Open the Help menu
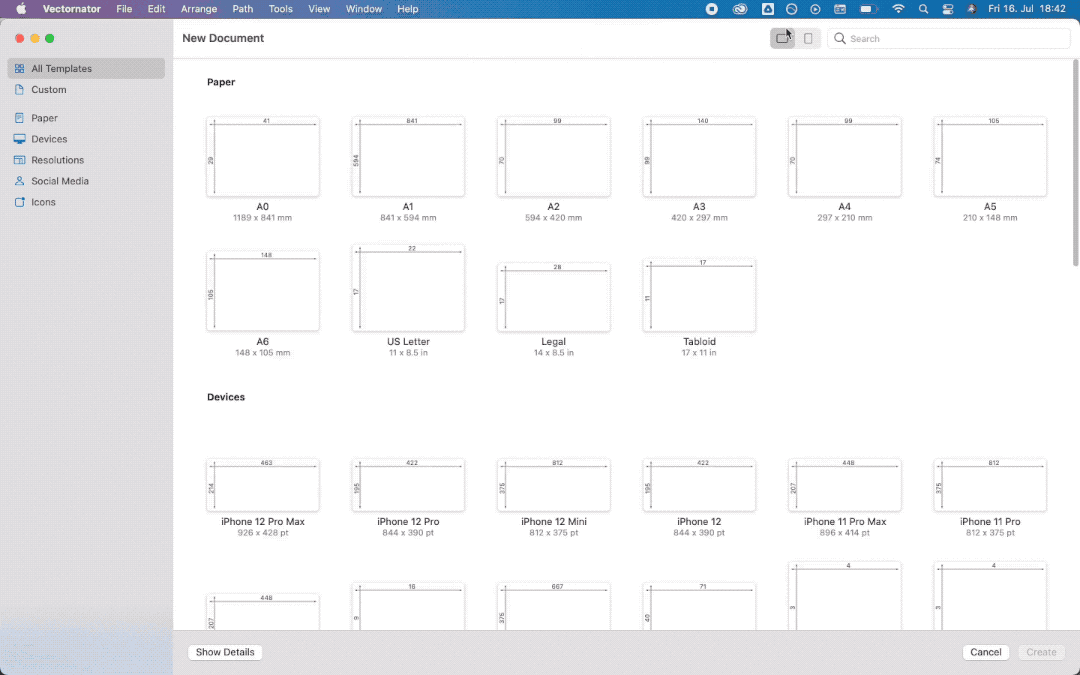 click(x=408, y=9)
